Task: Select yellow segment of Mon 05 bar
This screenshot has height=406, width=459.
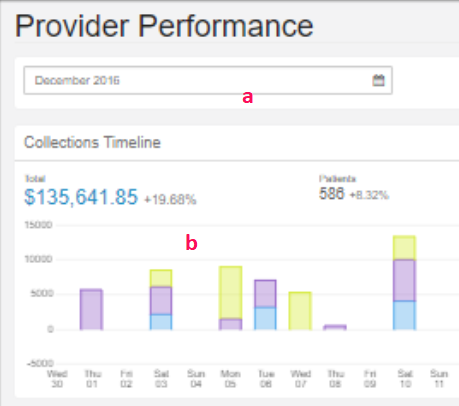Action: point(230,293)
